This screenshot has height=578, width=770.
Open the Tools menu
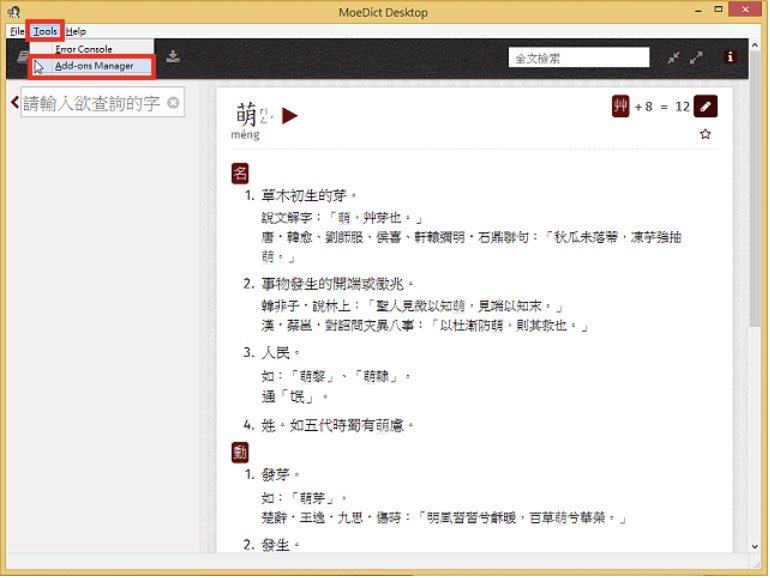coord(45,31)
